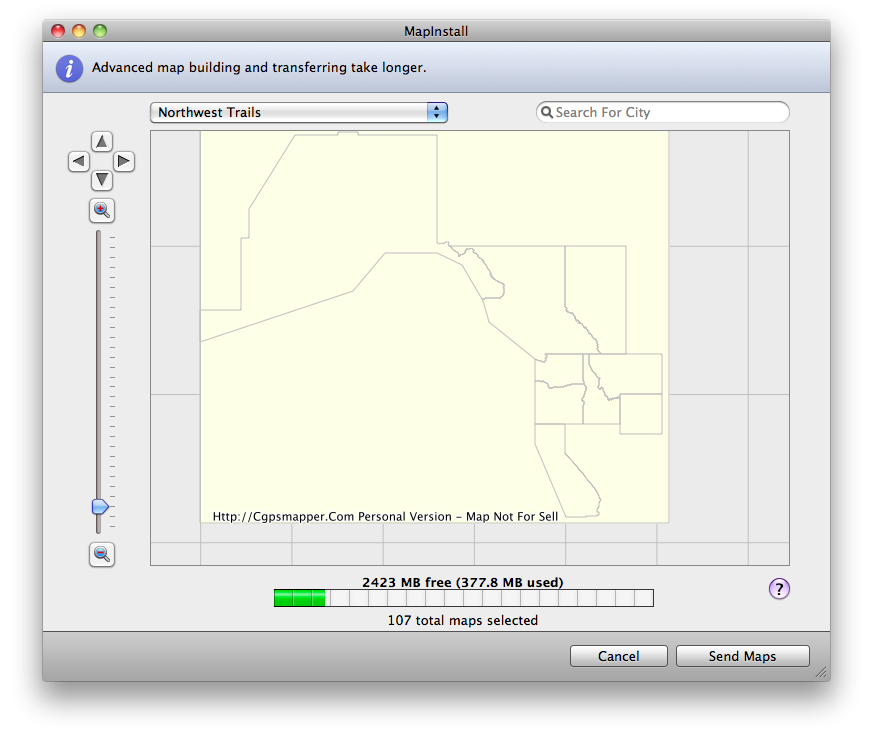Click the window resize grip corner
The image size is (890, 740).
(x=821, y=673)
